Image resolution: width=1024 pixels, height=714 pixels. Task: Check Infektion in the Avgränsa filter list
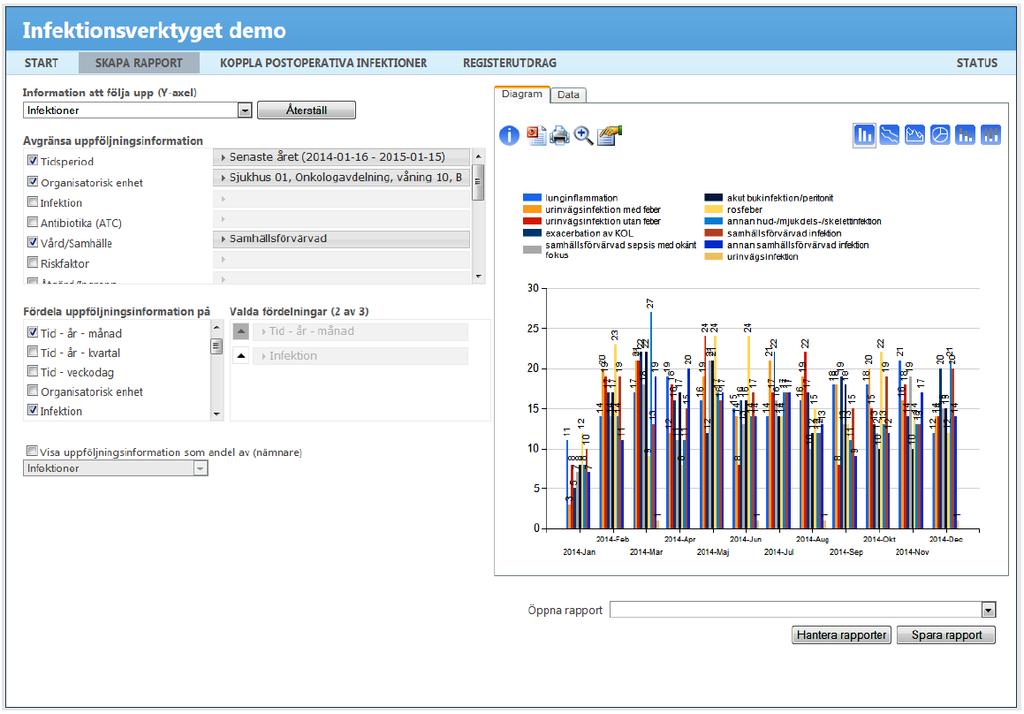click(x=33, y=202)
